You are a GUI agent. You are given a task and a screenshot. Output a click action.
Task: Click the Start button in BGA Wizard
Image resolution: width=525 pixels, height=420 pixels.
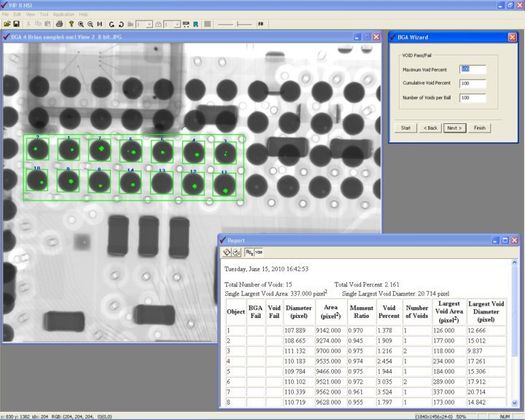[405, 128]
